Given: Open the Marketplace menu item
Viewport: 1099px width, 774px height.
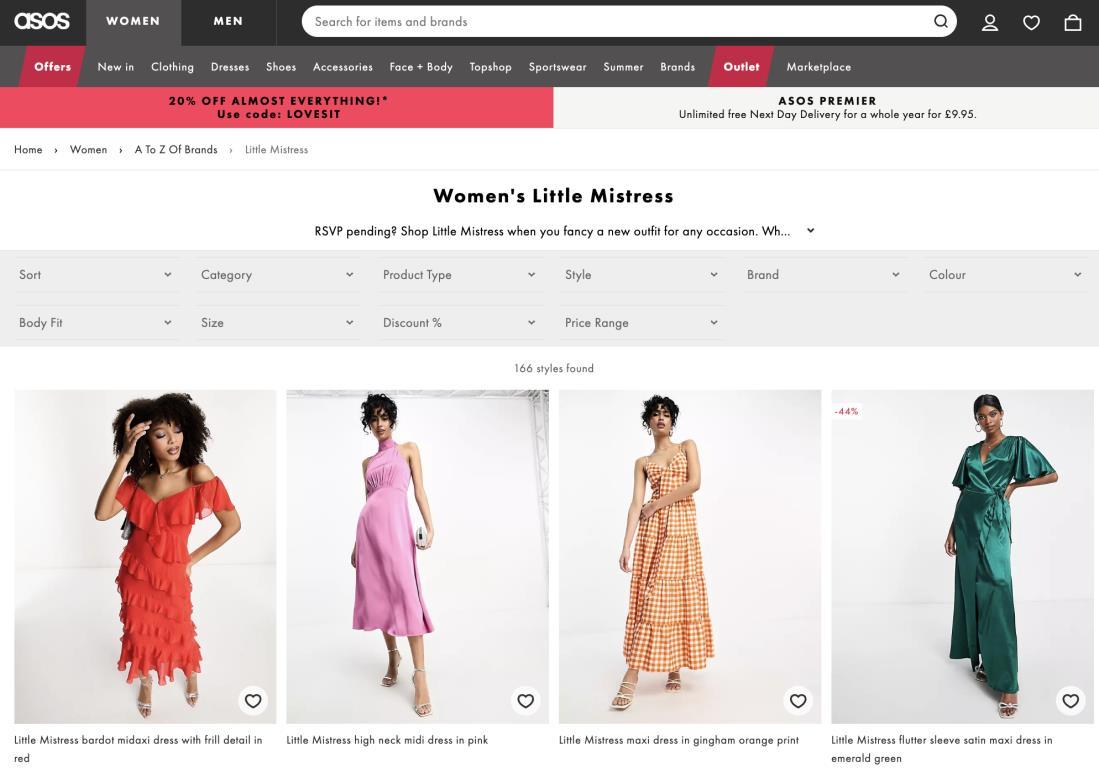Looking at the screenshot, I should pyautogui.click(x=819, y=67).
